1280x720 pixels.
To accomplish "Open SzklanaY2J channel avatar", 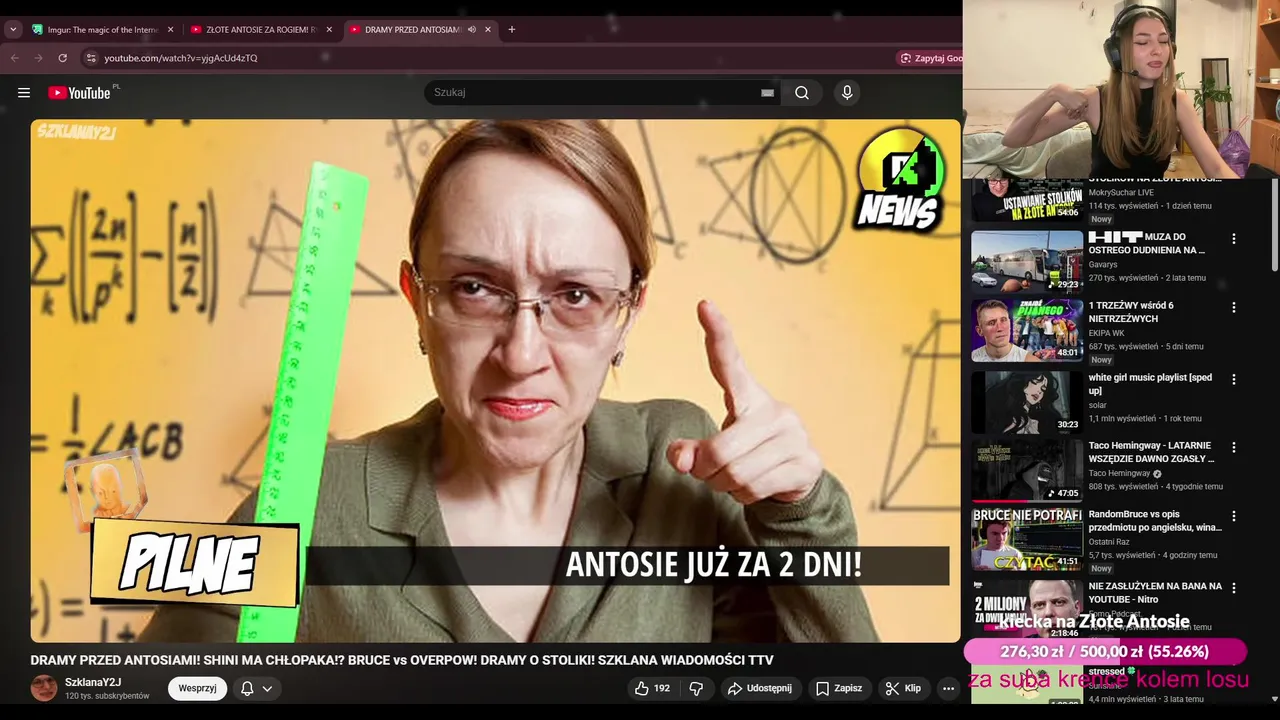I will (44, 688).
